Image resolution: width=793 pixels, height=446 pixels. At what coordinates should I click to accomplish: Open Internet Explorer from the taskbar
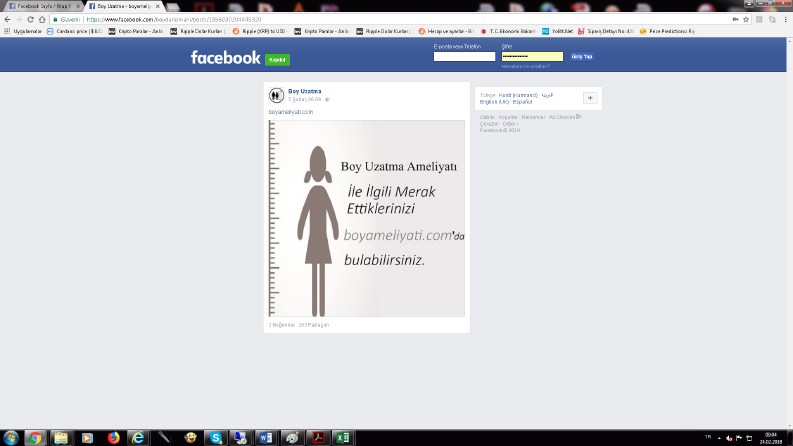point(138,438)
